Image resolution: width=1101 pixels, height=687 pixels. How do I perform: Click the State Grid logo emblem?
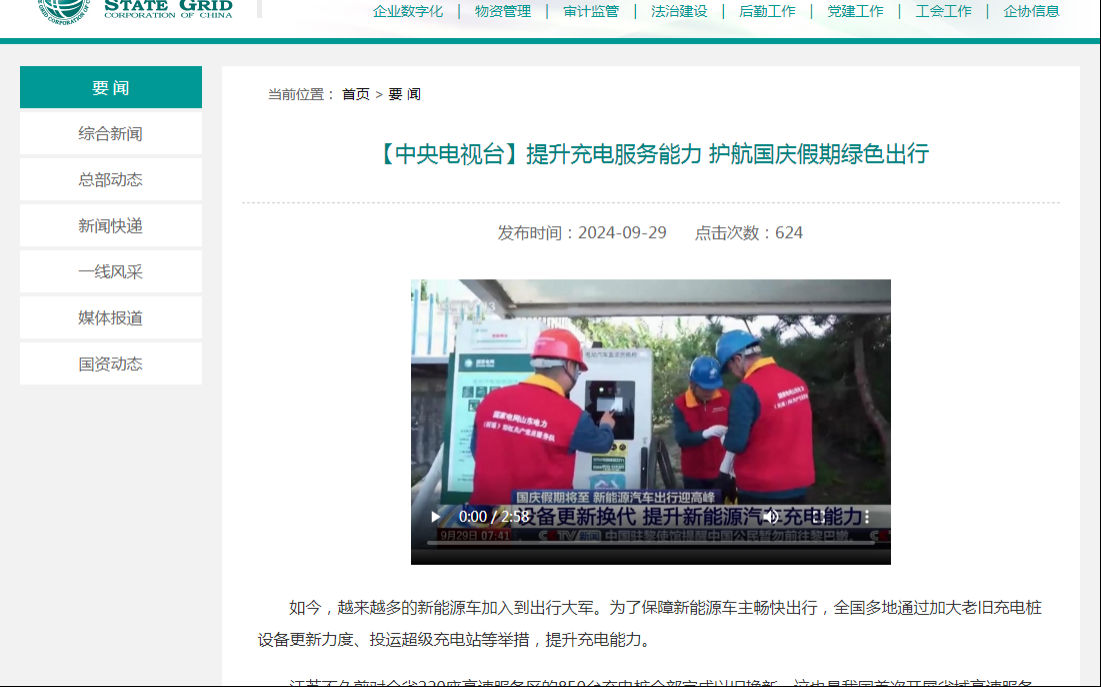pyautogui.click(x=64, y=10)
